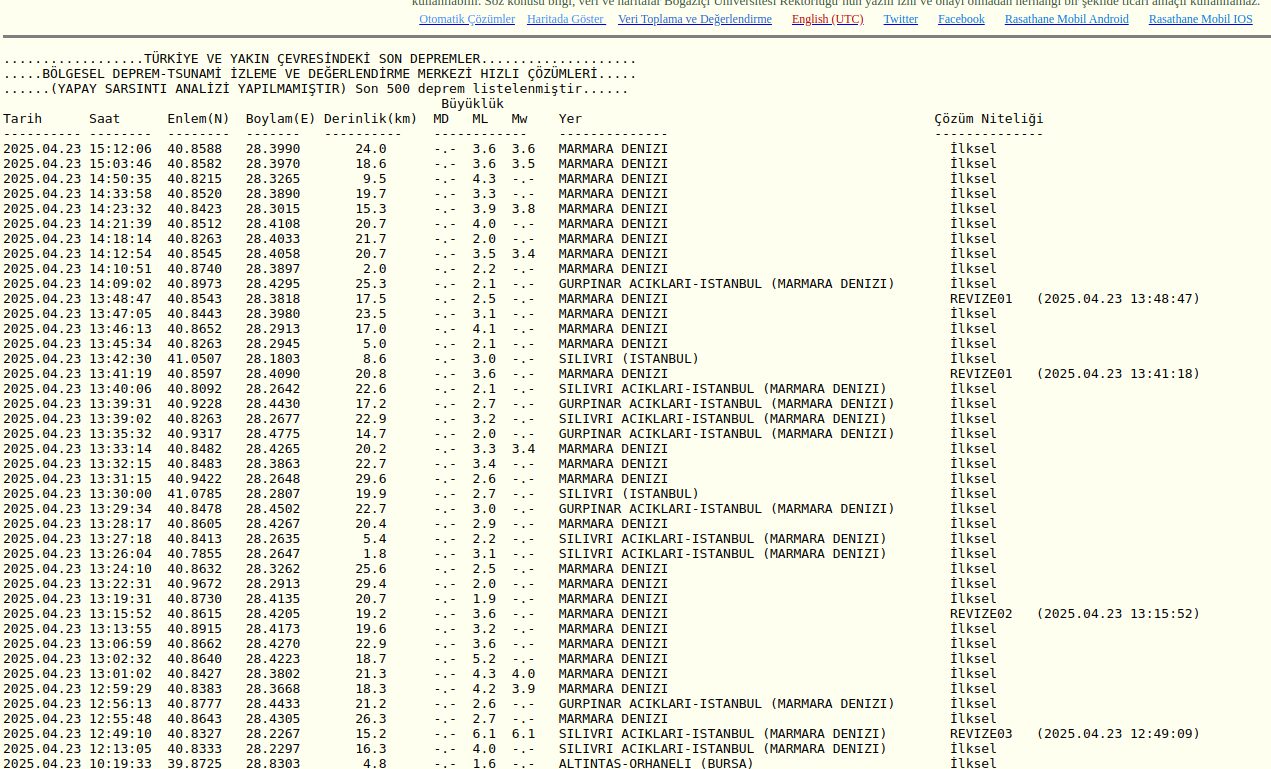Image resolution: width=1271 pixels, height=769 pixels.
Task: Click the Haritada Göster link
Action: coord(565,19)
